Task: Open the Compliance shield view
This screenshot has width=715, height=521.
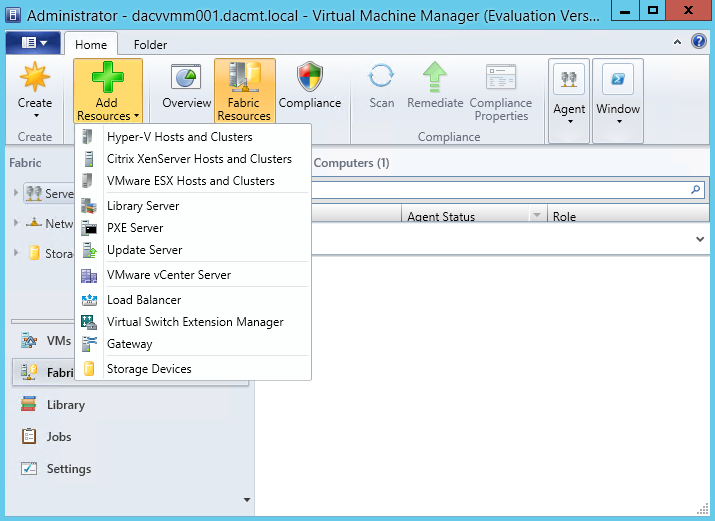Action: click(310, 87)
